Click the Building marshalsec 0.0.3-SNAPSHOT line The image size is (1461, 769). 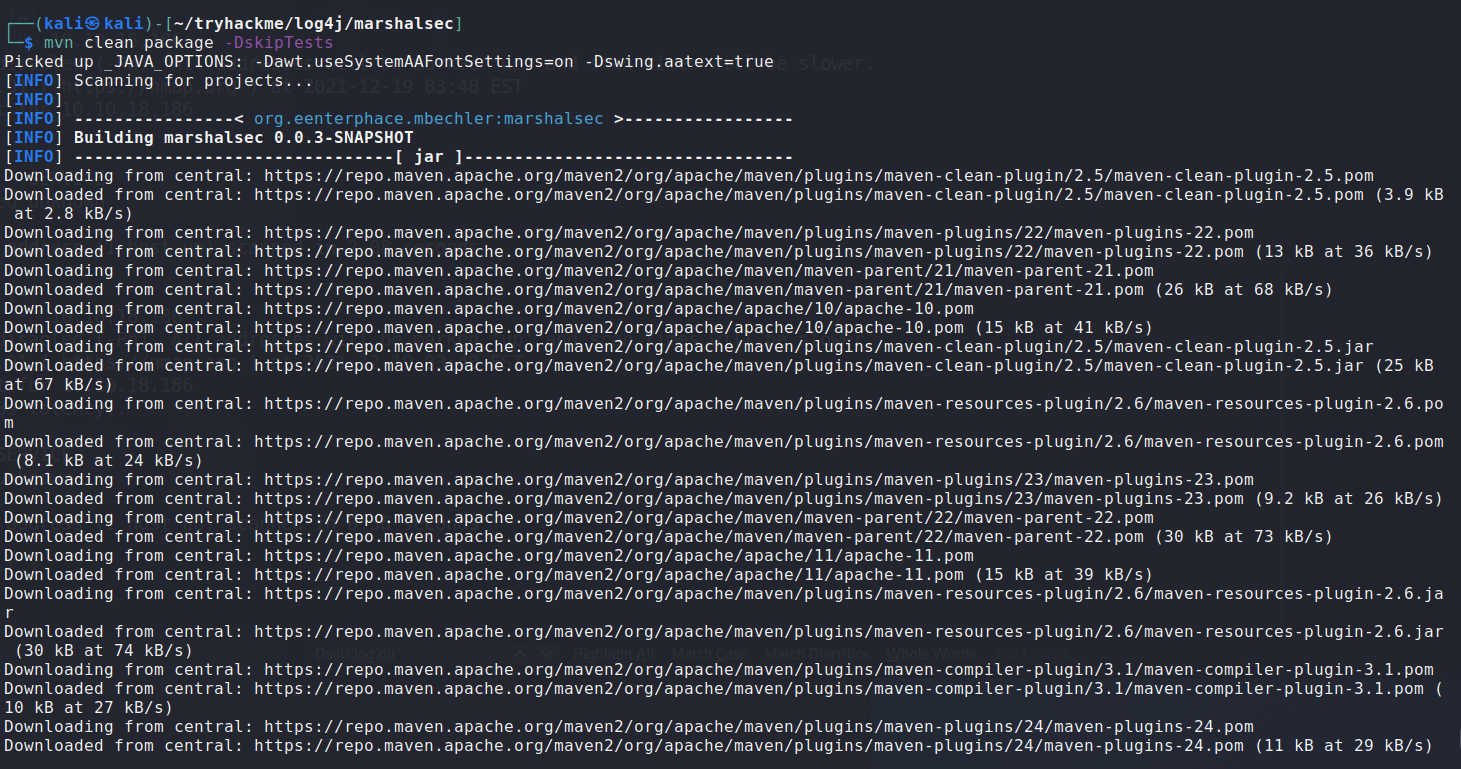pos(243,138)
